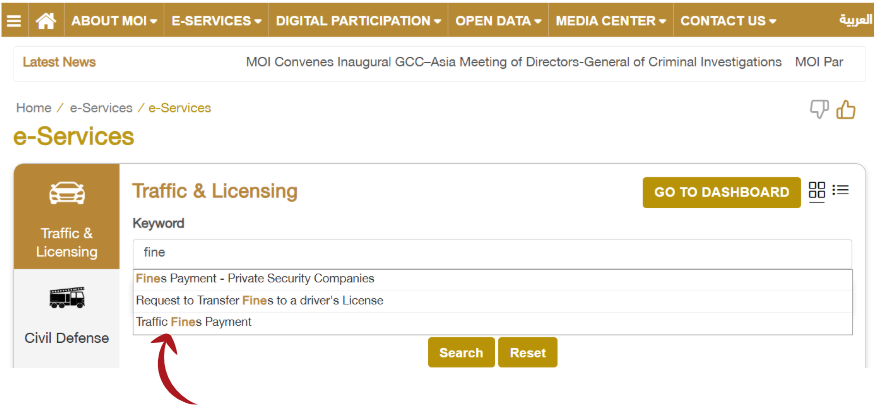The height and width of the screenshot is (412, 874).
Task: Select the Civil Defense fire truck icon
Action: click(67, 297)
